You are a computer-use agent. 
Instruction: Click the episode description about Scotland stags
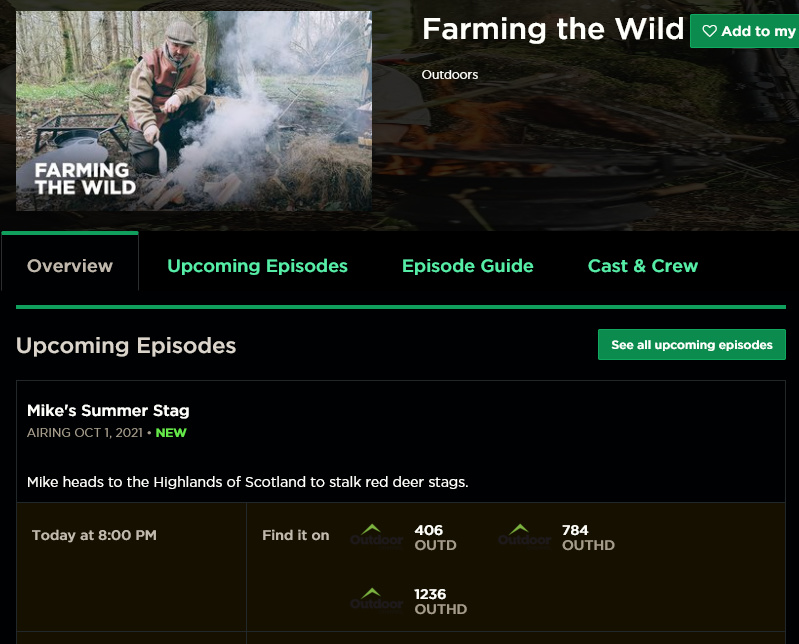248,482
